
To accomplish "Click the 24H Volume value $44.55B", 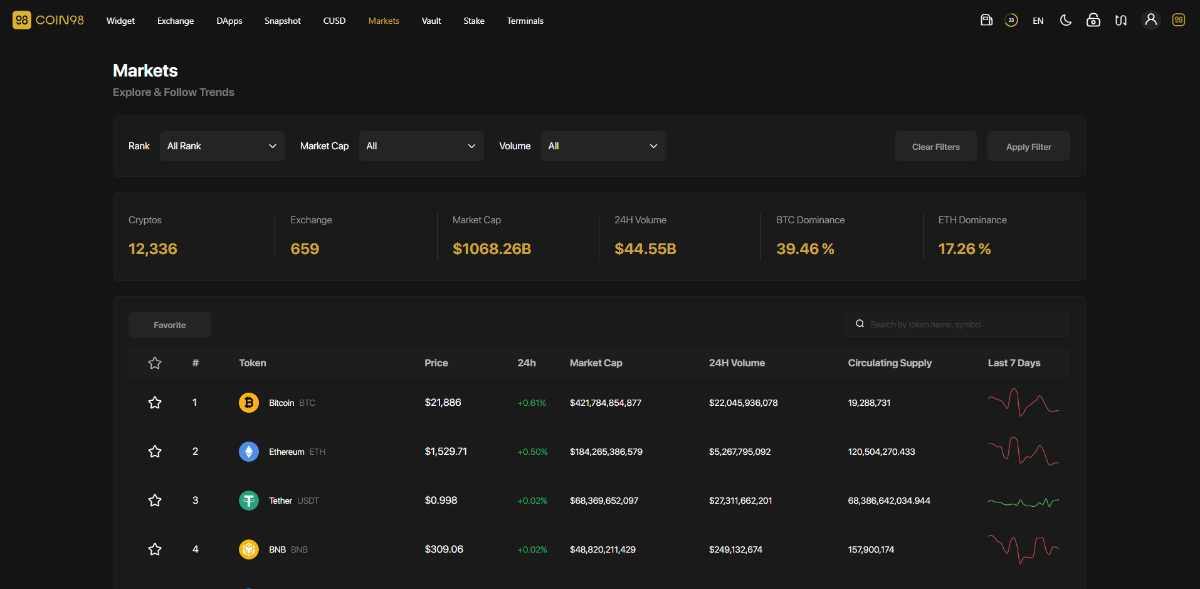I will [646, 249].
